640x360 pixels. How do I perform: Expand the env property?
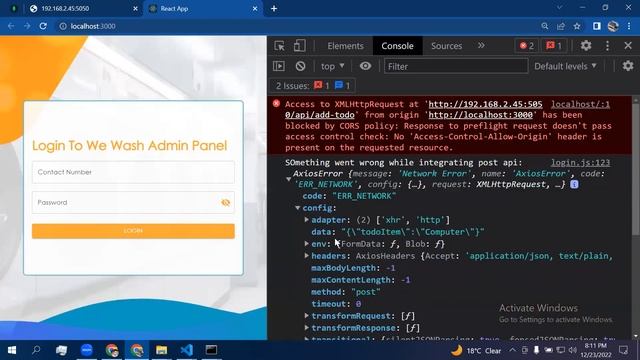point(307,244)
